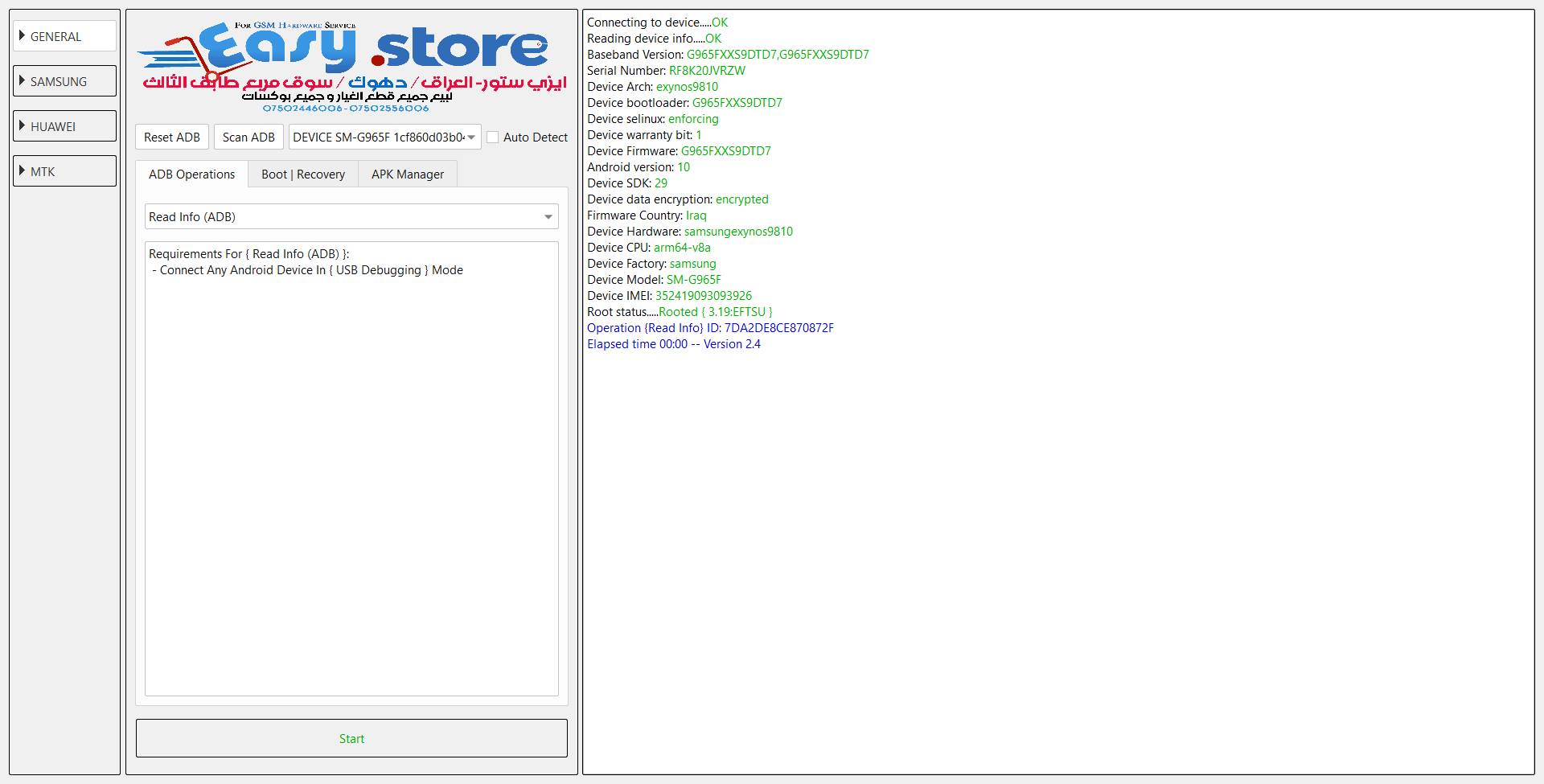Click inside the requirements text box

(351, 469)
